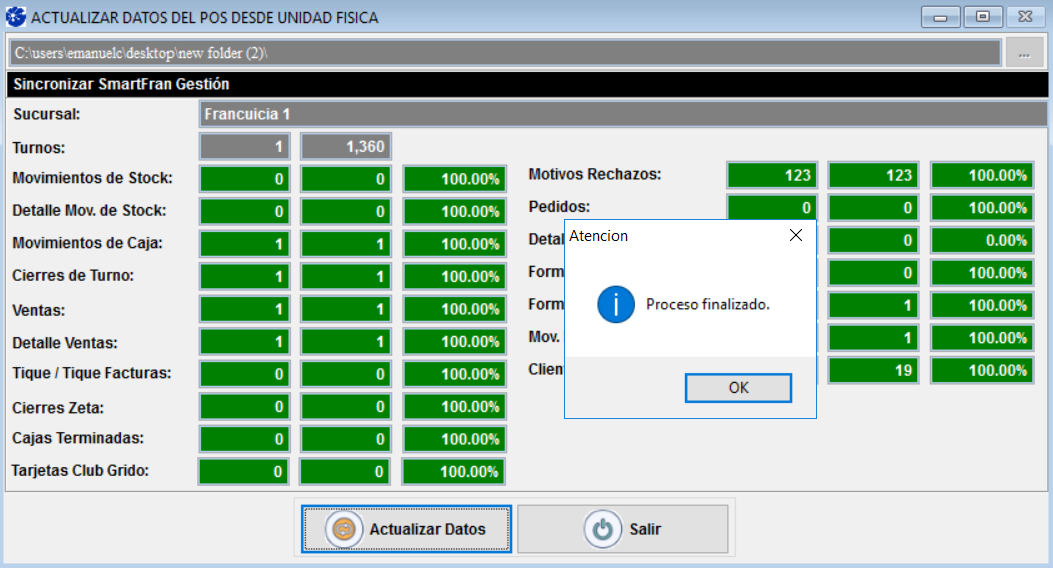The width and height of the screenshot is (1053, 568).
Task: Minimize the POS update window
Action: coord(940,17)
